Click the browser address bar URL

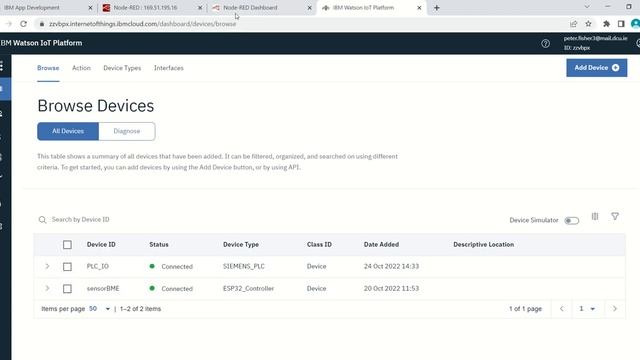[x=142, y=24]
